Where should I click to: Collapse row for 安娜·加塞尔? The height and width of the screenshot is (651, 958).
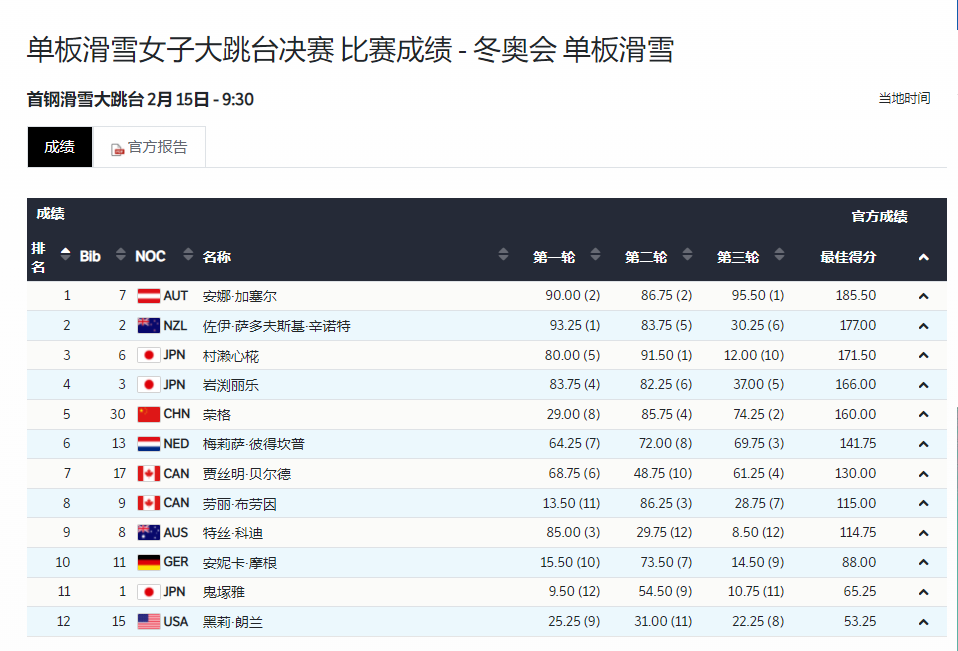pyautogui.click(x=923, y=296)
